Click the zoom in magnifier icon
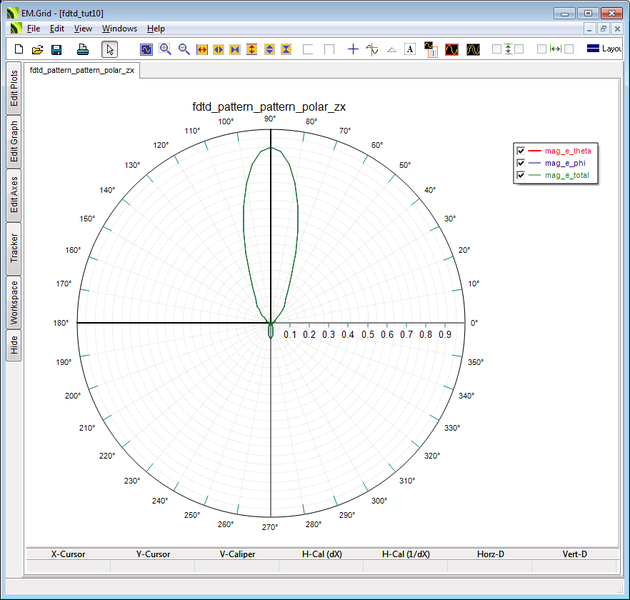The width and height of the screenshot is (630, 600). click(x=165, y=49)
